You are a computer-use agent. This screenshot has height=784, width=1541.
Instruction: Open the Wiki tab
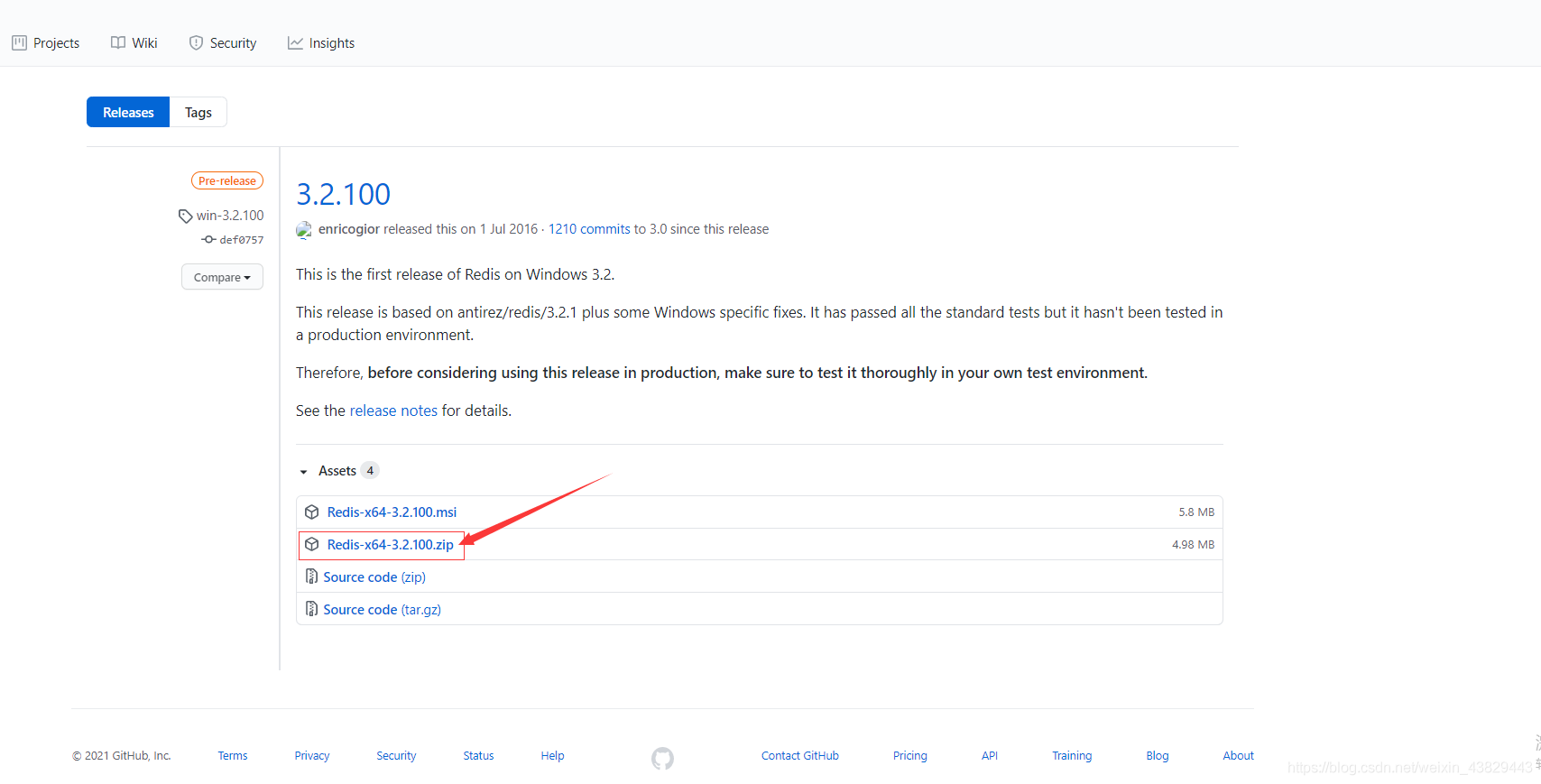point(134,43)
